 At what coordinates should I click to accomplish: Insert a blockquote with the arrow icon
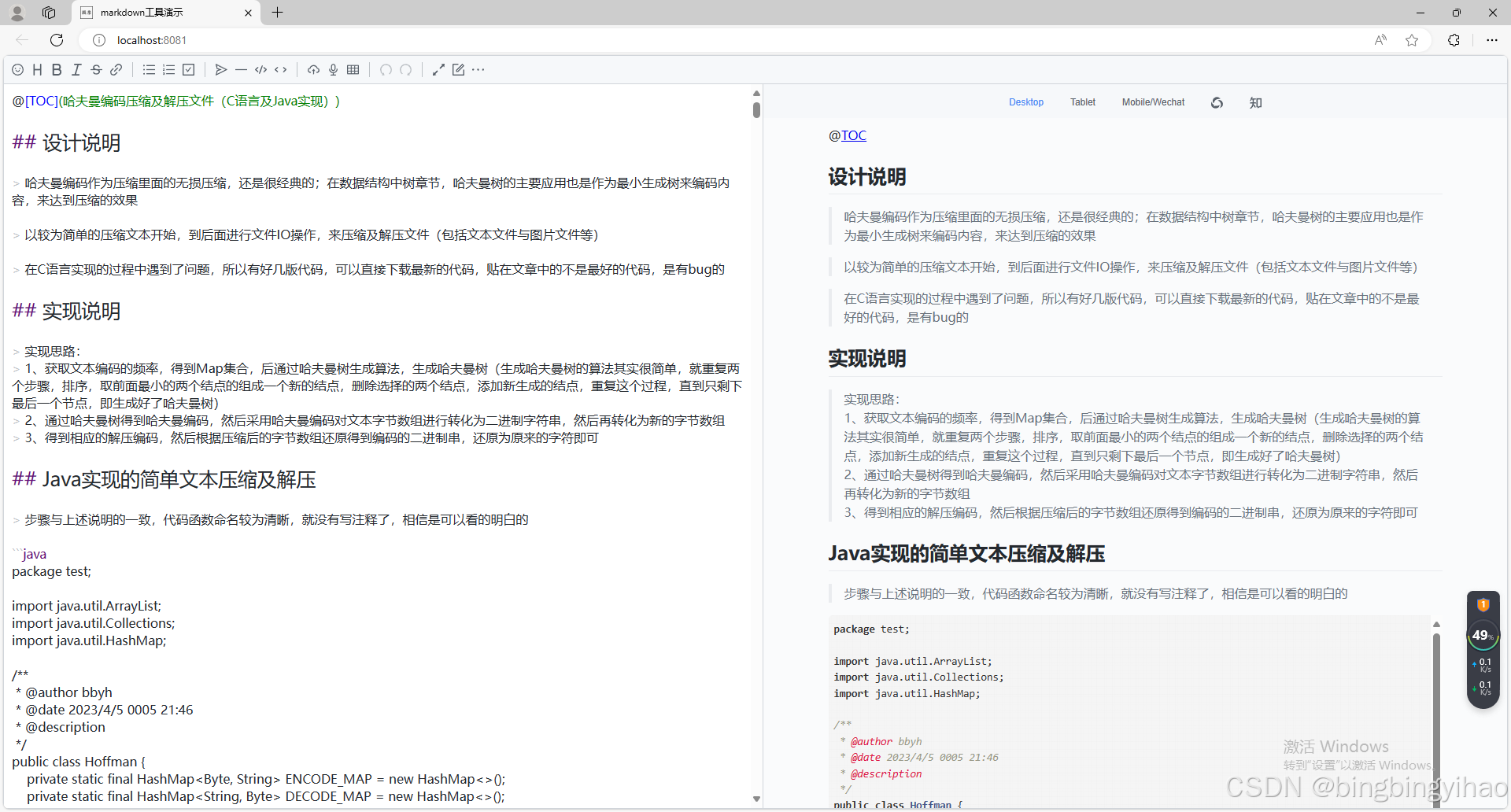[221, 70]
